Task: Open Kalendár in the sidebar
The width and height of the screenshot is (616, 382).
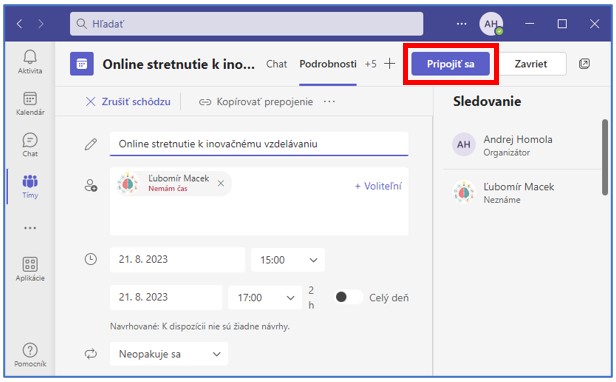Action: (x=30, y=103)
